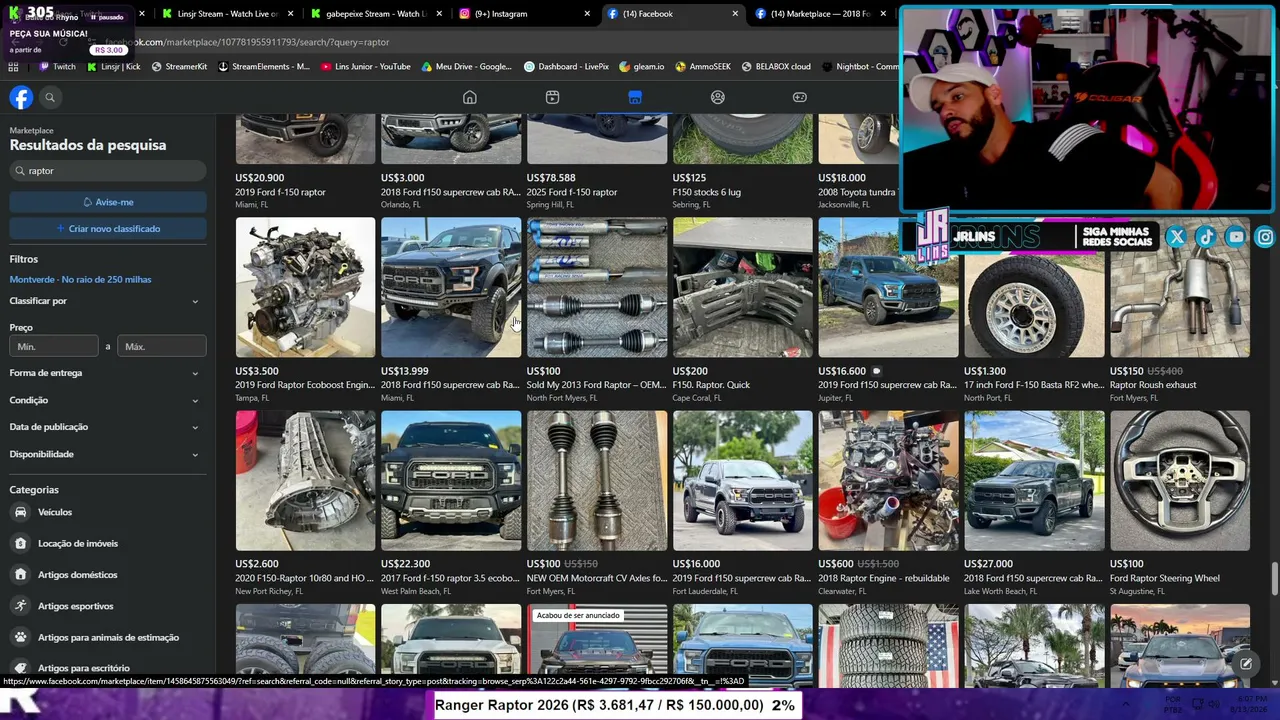Open the StreamElements bookmark

tap(264, 67)
